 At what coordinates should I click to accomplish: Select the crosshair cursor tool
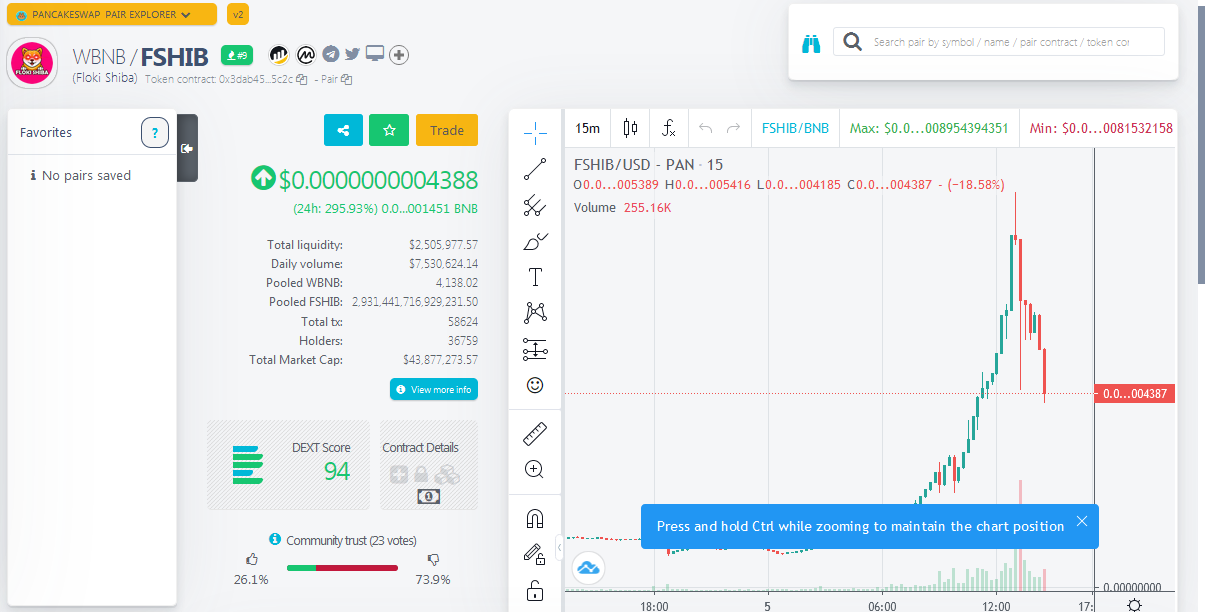[535, 132]
